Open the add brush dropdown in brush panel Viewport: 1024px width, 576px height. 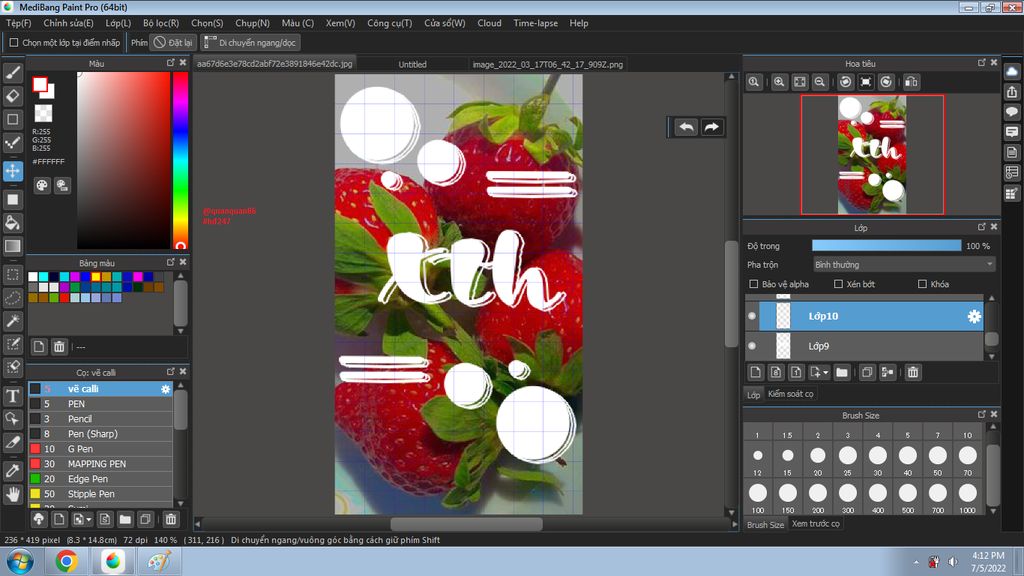coord(88,519)
